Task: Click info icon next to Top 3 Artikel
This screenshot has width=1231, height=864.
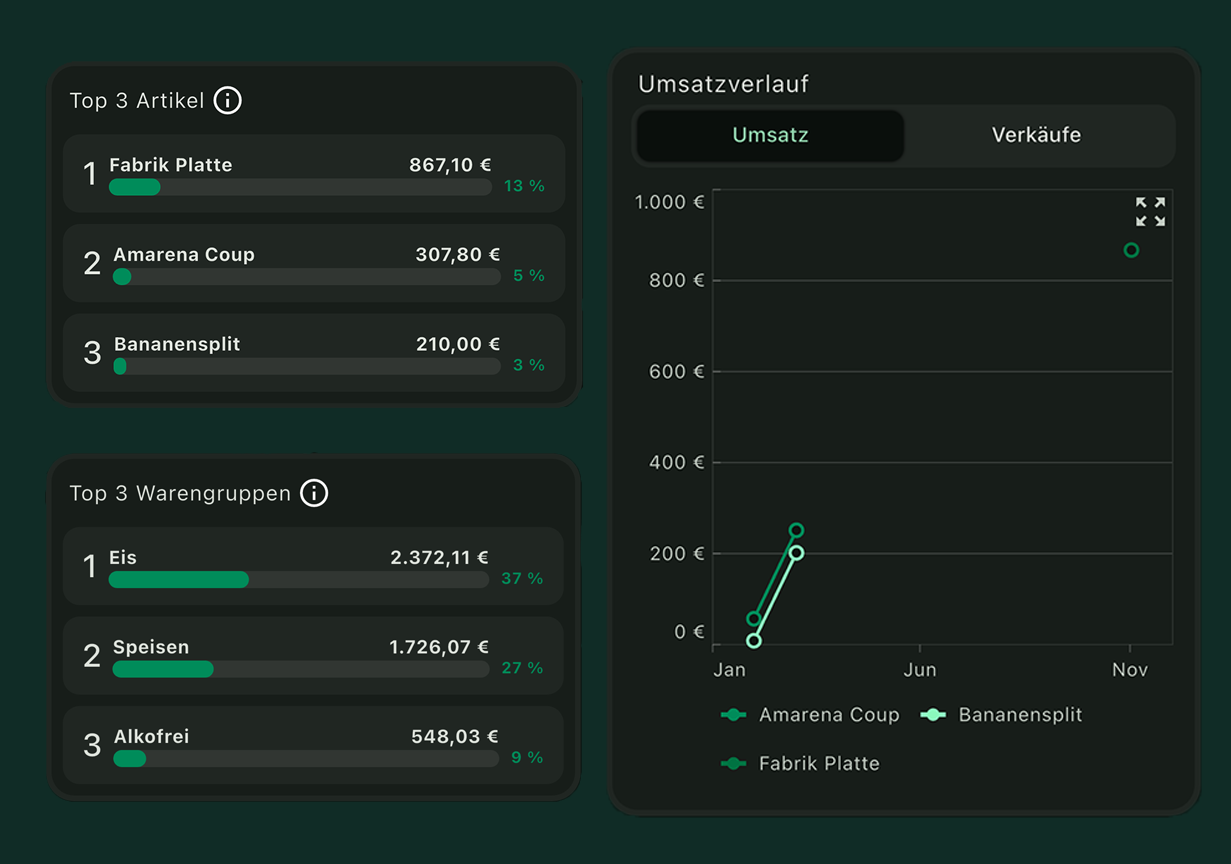Action: pos(228,101)
